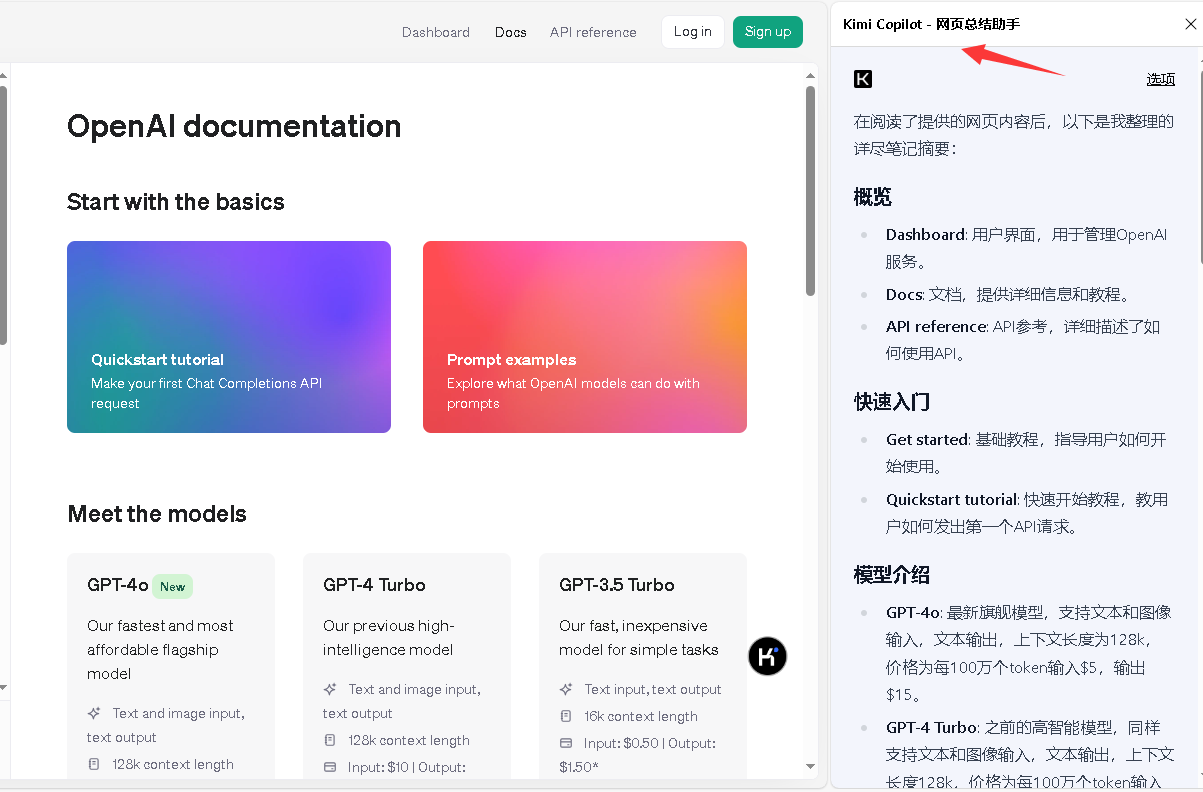Click pricing card icon in GPT-4 Turbo card

[x=330, y=767]
